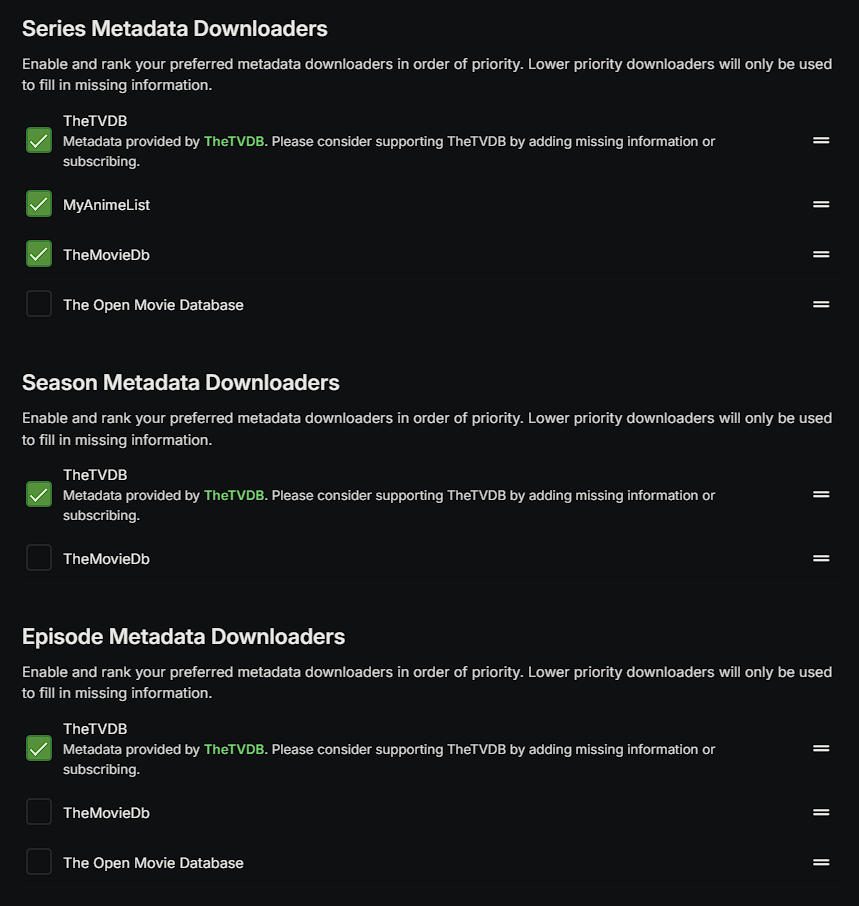This screenshot has height=906, width=859.
Task: Enable TheMovieDb for episode metadata
Action: point(39,812)
